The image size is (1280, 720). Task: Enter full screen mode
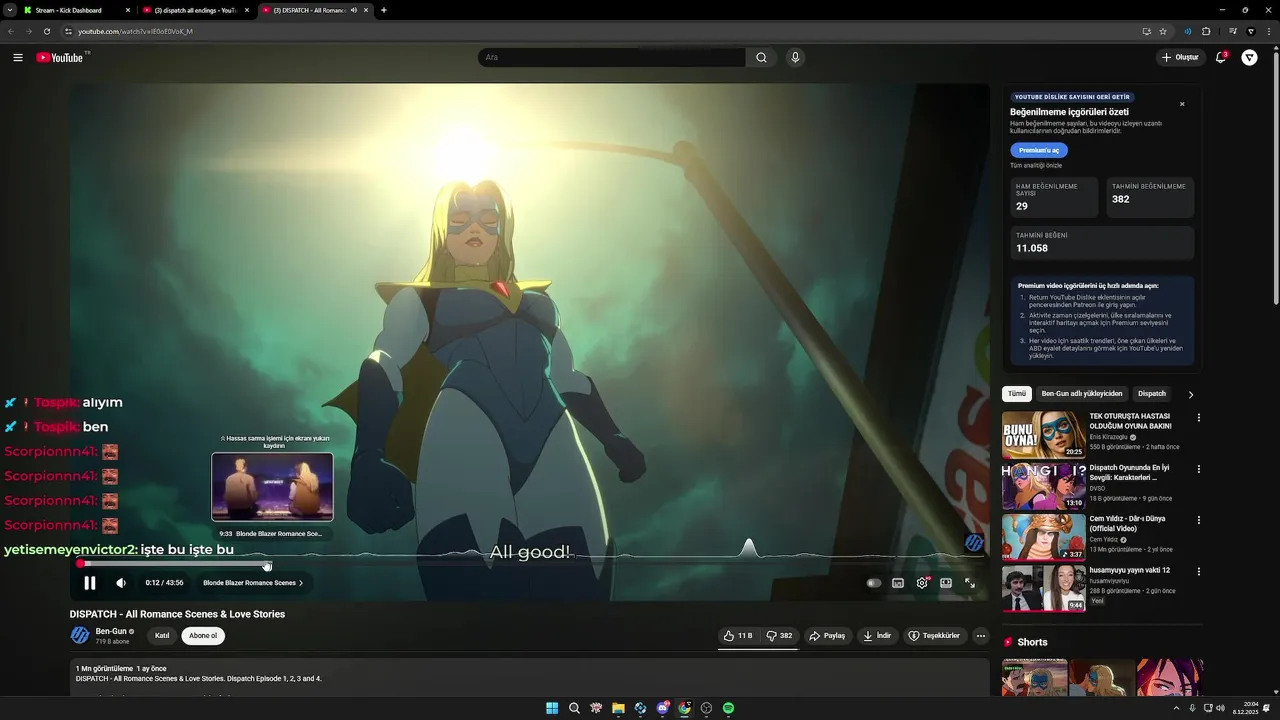click(970, 583)
